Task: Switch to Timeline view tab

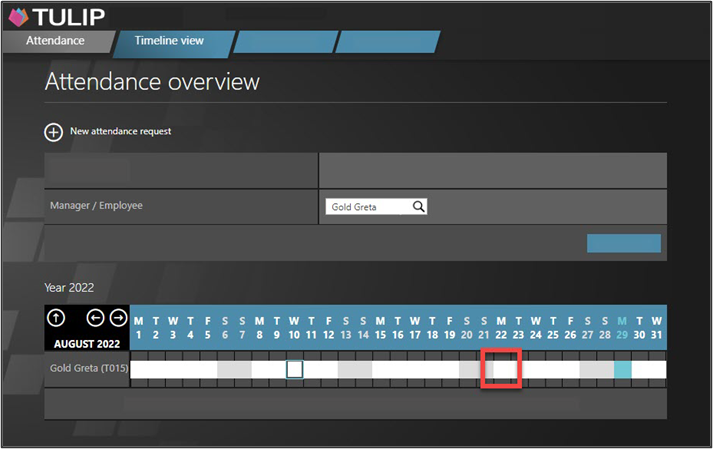Action: point(171,41)
